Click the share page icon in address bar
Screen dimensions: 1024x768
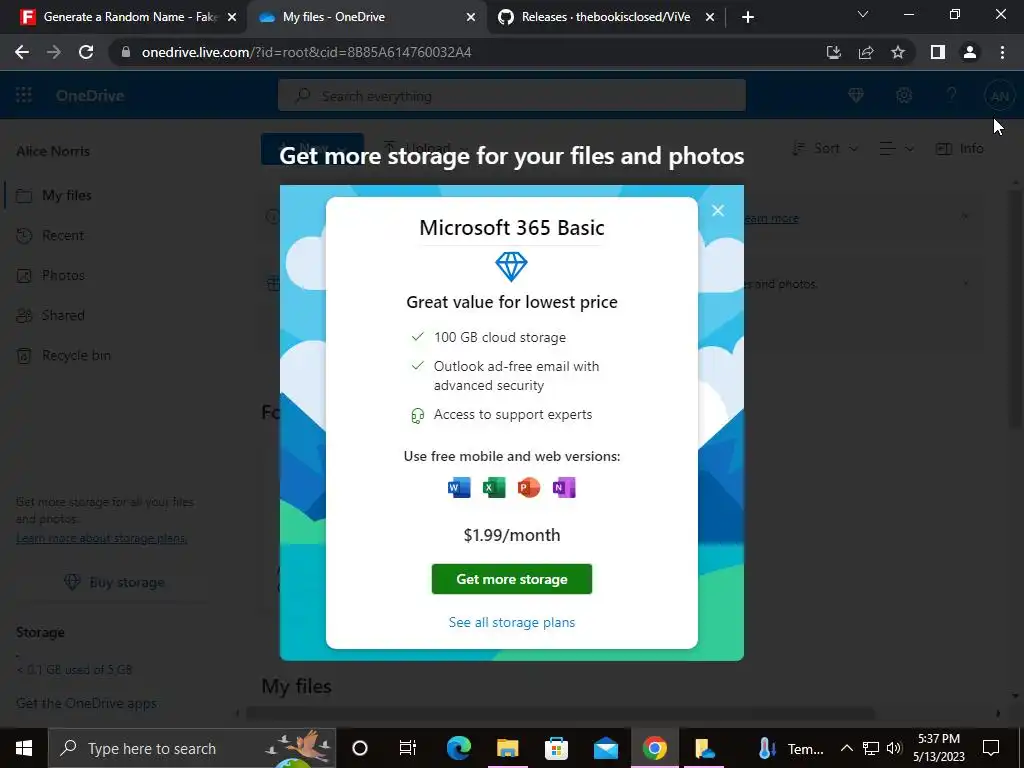tap(866, 52)
